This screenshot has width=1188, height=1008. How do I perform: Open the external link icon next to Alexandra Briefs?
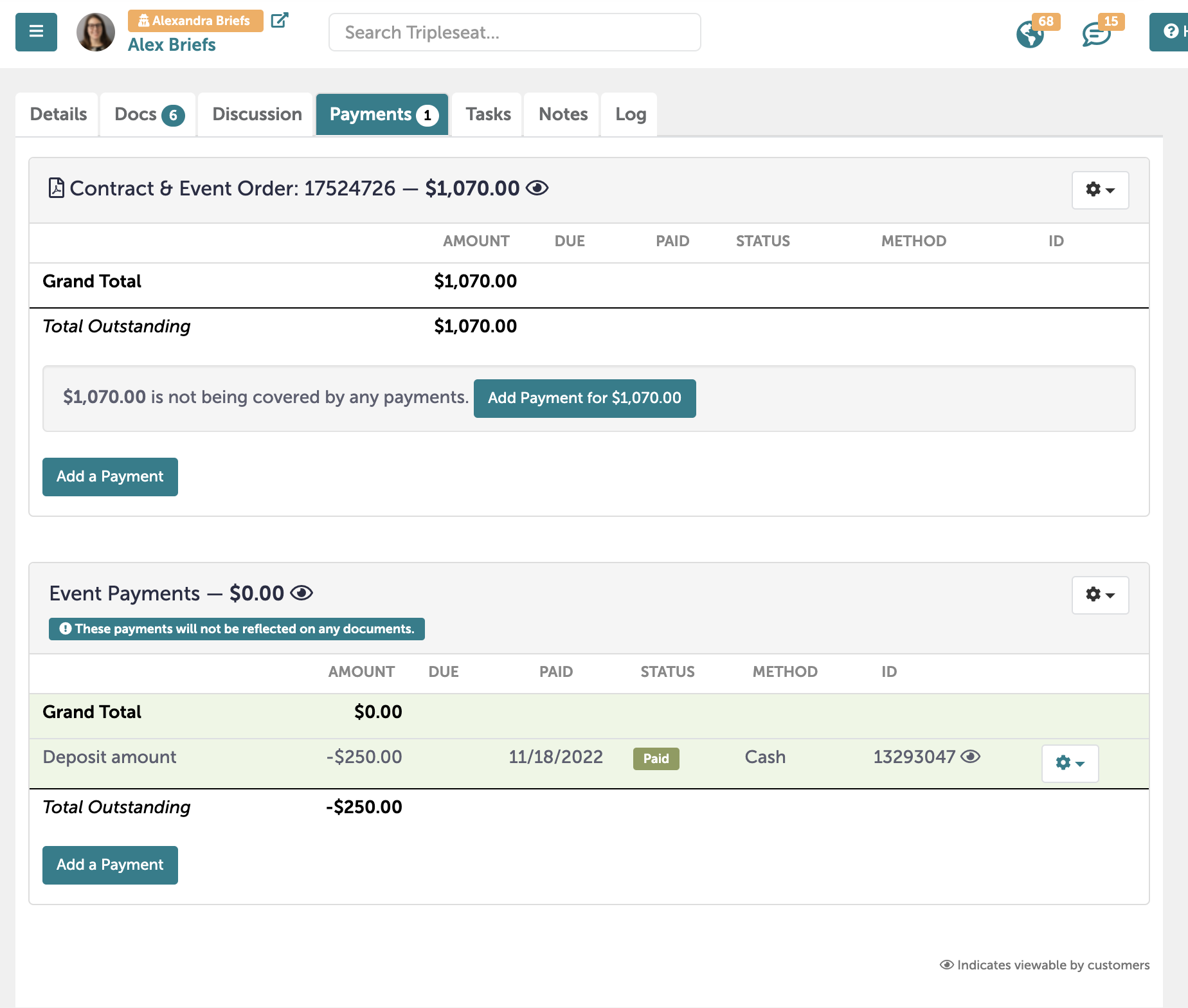[x=279, y=20]
